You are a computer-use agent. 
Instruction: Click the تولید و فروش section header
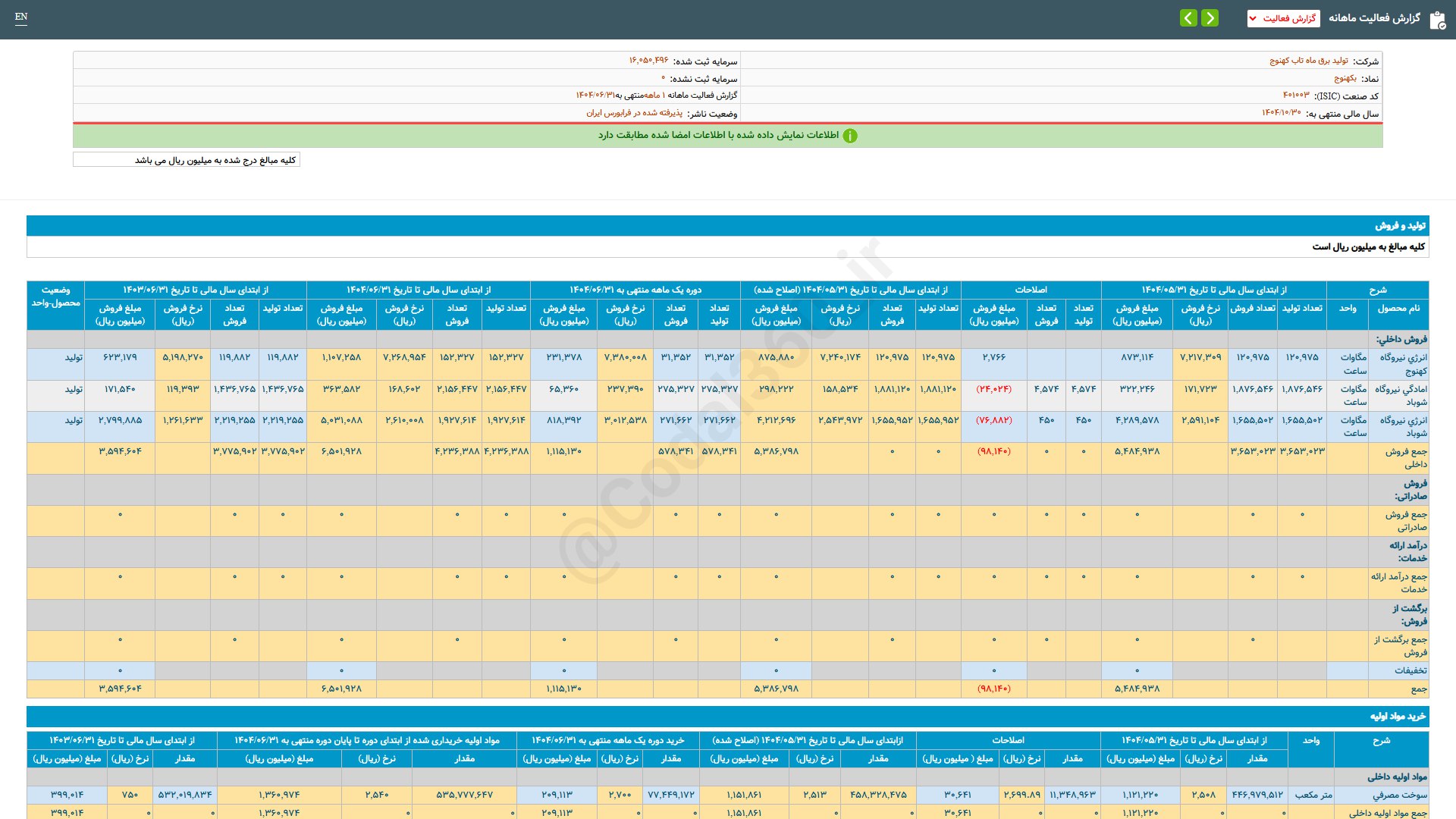[x=1400, y=226]
